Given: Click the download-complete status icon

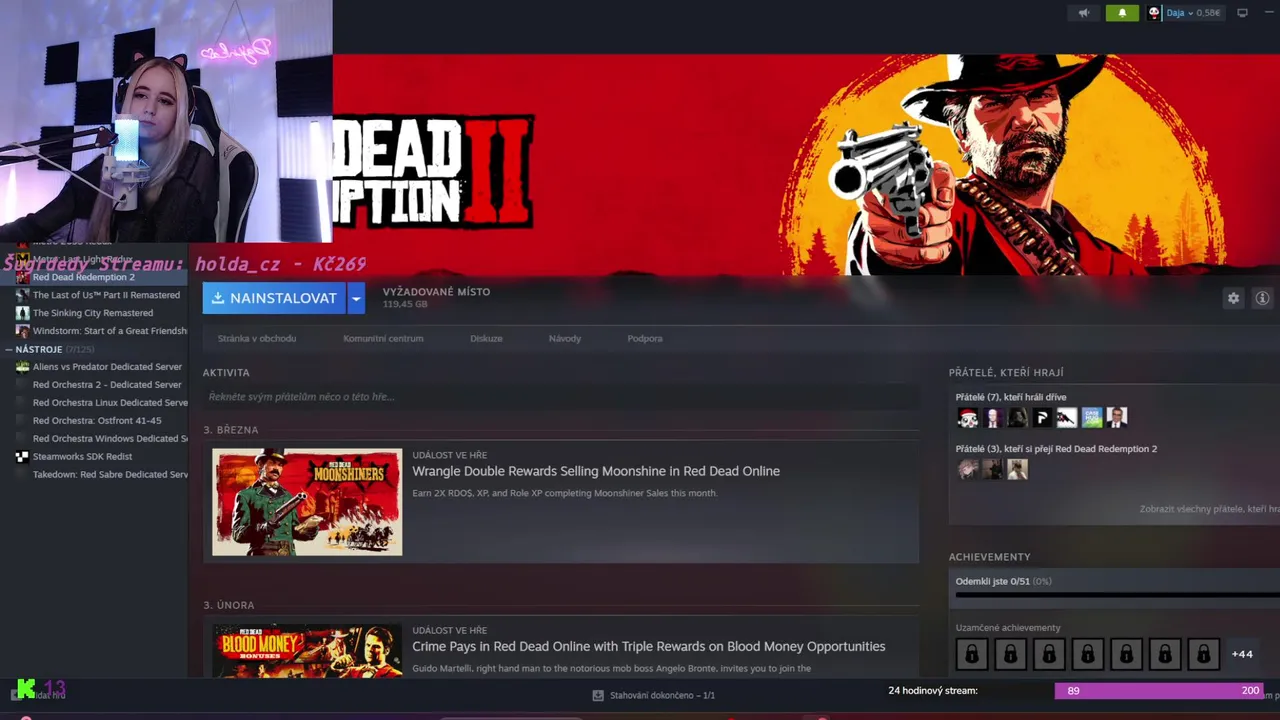Looking at the screenshot, I should coord(598,695).
